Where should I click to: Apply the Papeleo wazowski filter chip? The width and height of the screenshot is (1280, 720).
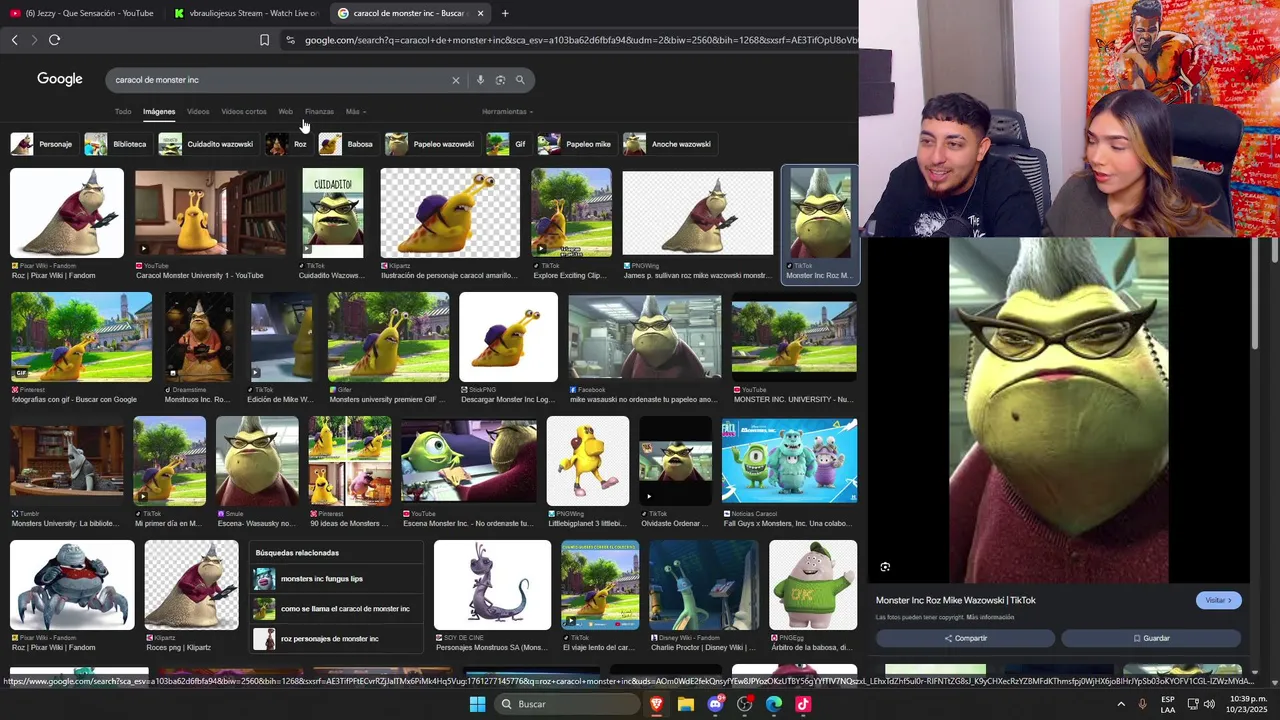coord(431,144)
